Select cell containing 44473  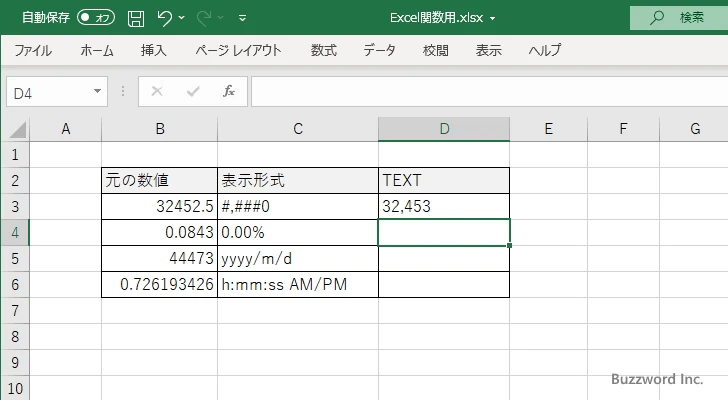tap(159, 258)
